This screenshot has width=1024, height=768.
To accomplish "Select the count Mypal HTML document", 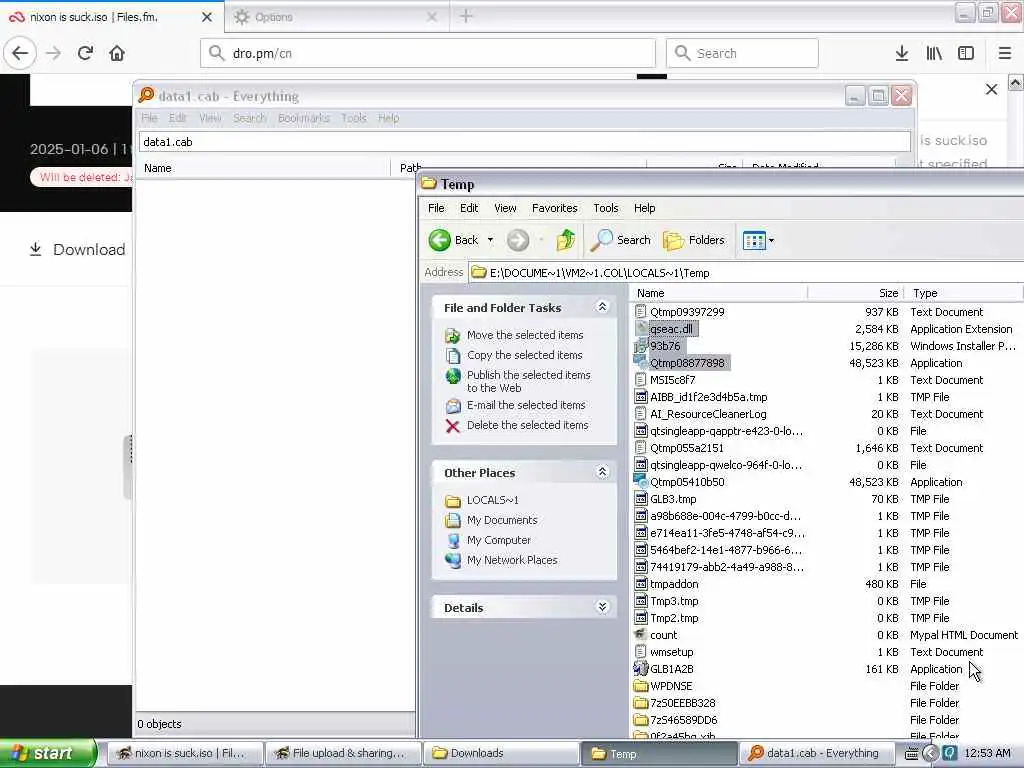I will click(664, 635).
